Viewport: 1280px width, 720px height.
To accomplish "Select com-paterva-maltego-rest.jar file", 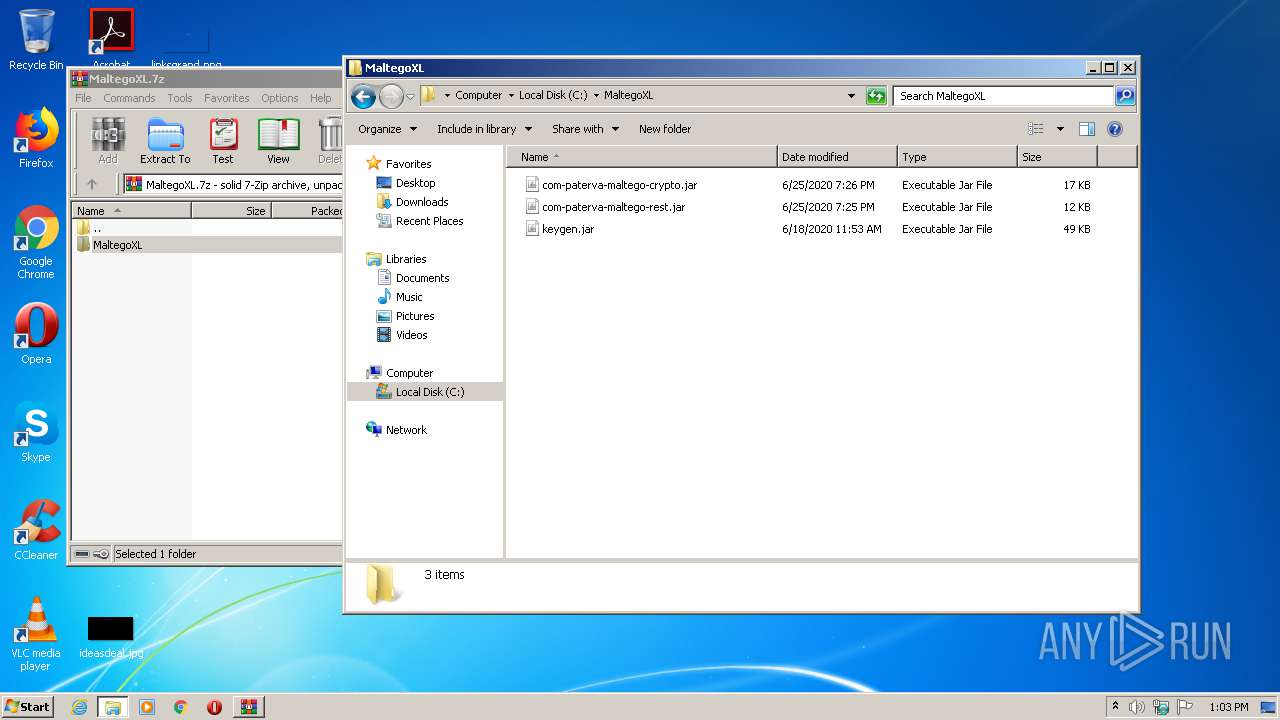I will (613, 207).
